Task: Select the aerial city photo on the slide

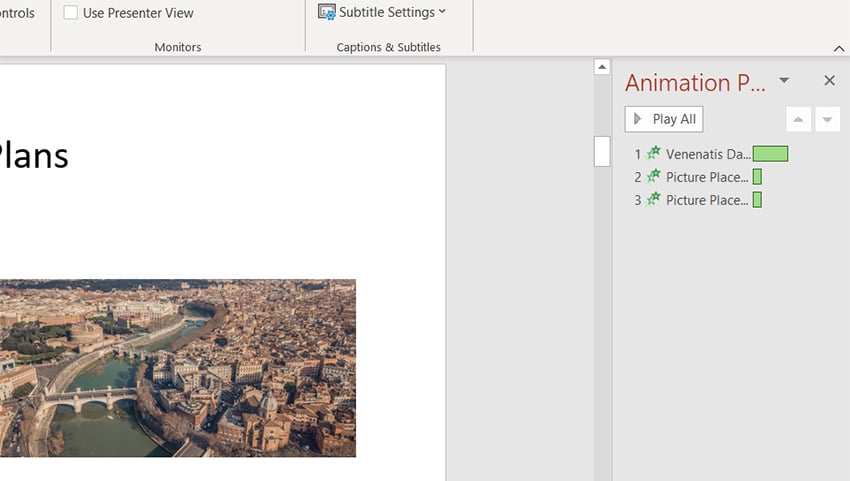Action: 178,367
